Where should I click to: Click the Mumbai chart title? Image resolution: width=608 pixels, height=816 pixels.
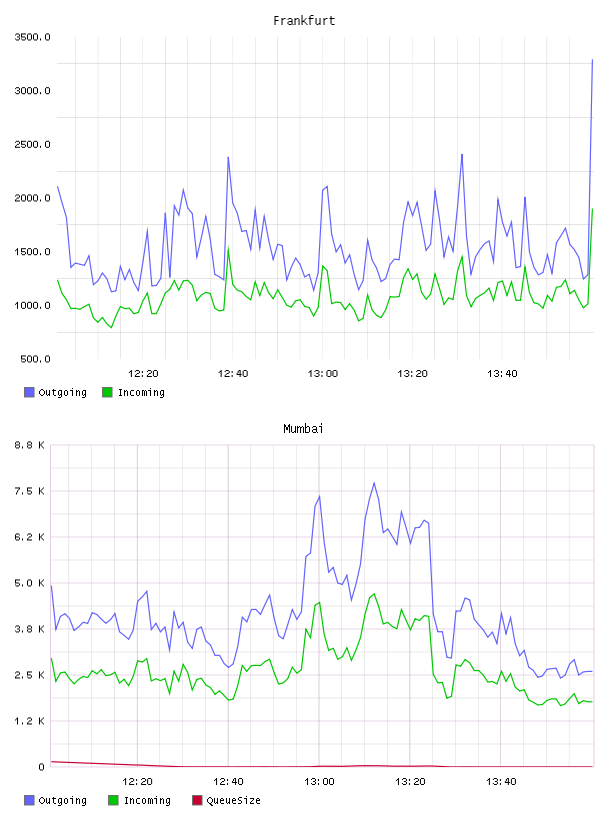[x=303, y=429]
